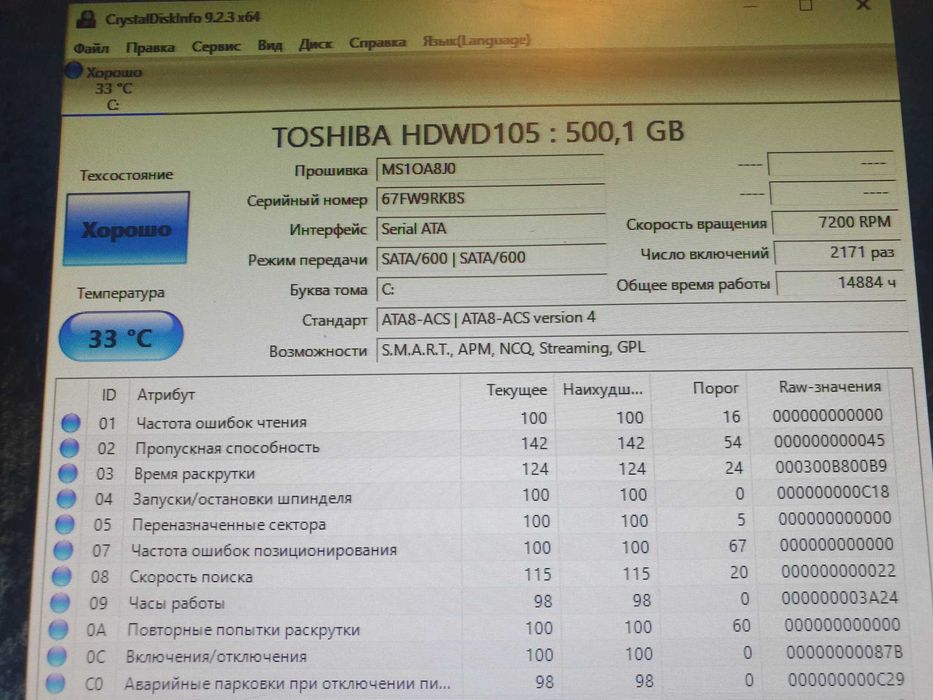Click the disk title TOSHIBA HDWD105 : 500,1 GB
Image resolution: width=933 pixels, height=700 pixels.
pyautogui.click(x=478, y=134)
